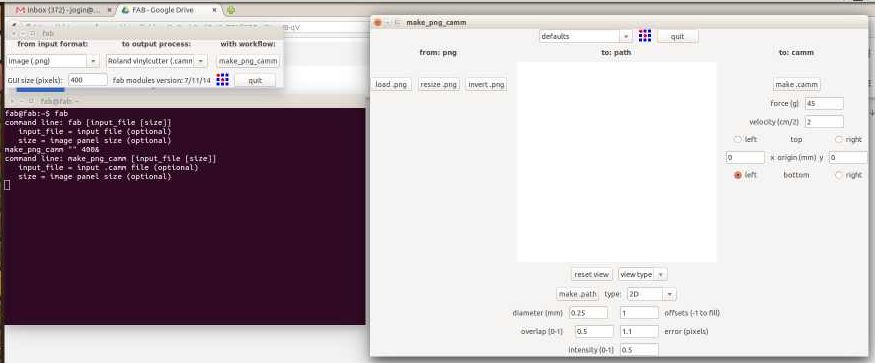
Task: Click the force (g) field showing 45
Action: (824, 103)
